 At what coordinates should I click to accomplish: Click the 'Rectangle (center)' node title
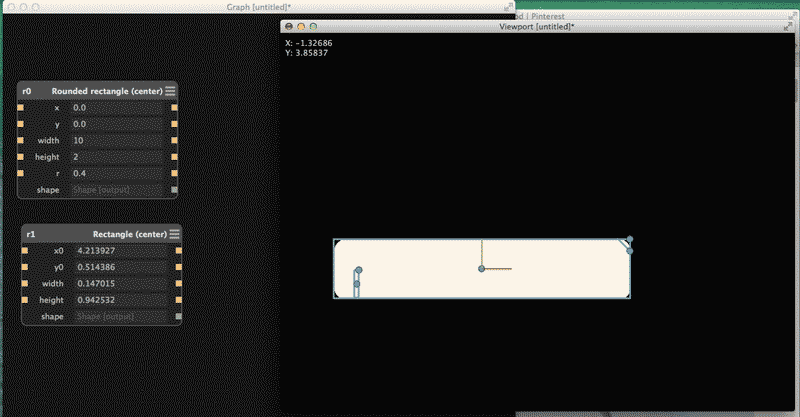pyautogui.click(x=130, y=234)
